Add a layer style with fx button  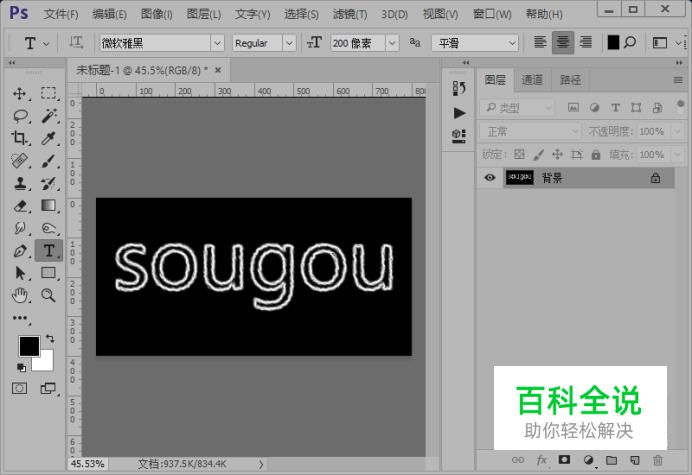pyautogui.click(x=542, y=460)
